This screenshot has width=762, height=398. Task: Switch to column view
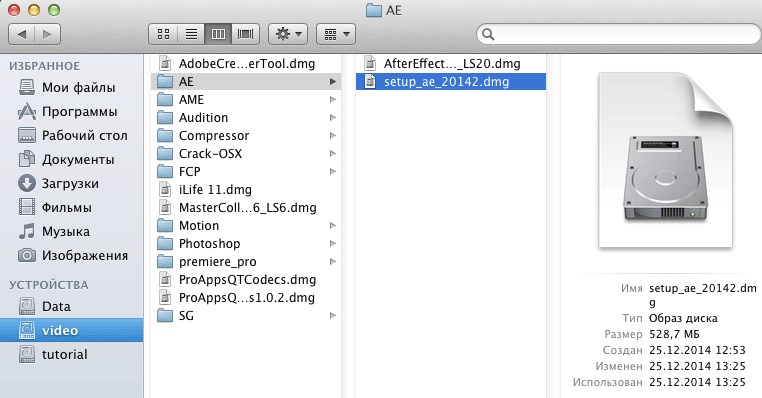[x=218, y=34]
